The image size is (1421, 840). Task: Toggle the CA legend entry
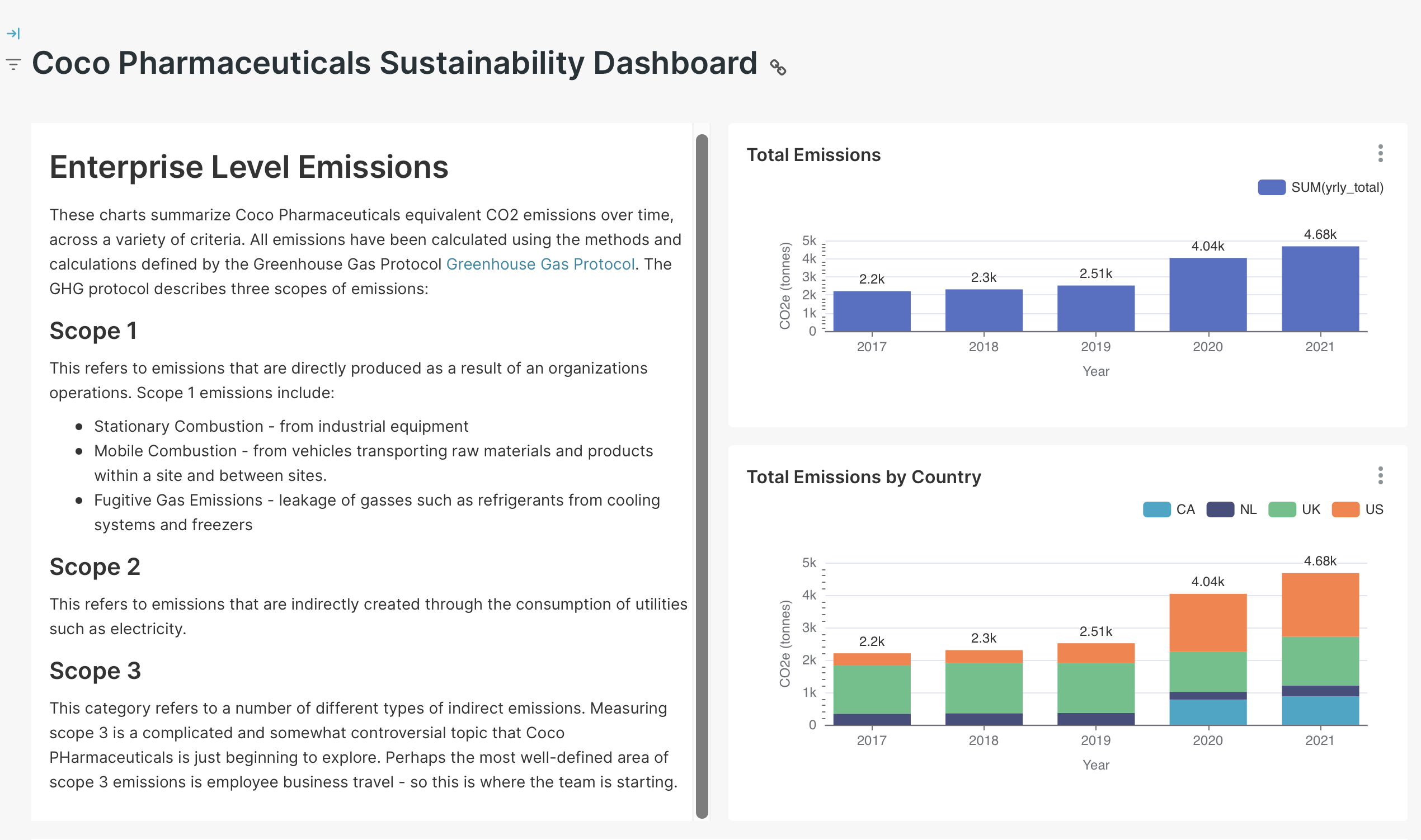pos(1169,509)
